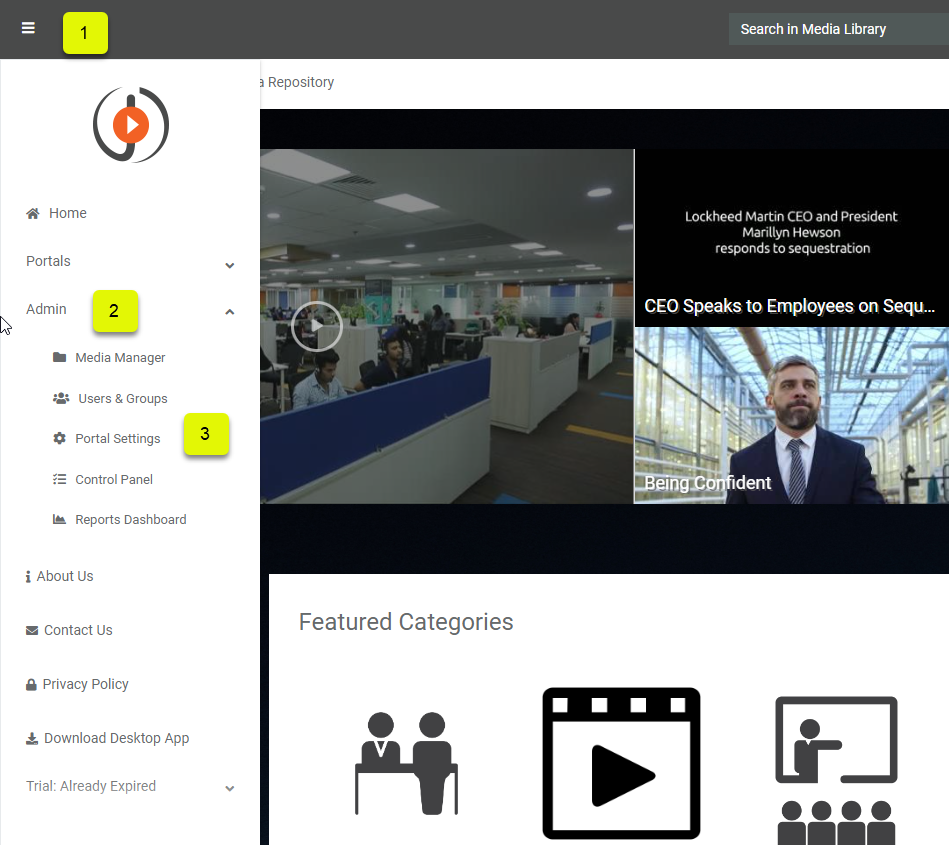
Task: Select the film strip video category icon
Action: click(621, 763)
